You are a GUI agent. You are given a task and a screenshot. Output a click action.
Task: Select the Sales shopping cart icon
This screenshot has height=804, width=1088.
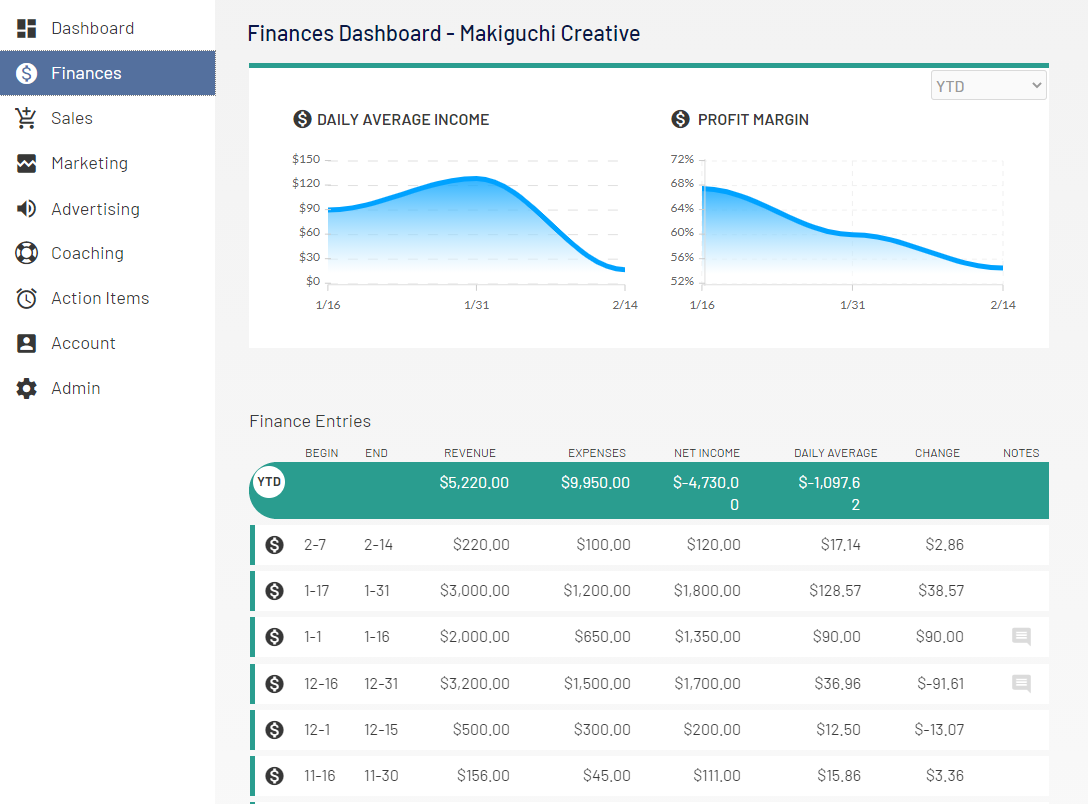(x=24, y=117)
